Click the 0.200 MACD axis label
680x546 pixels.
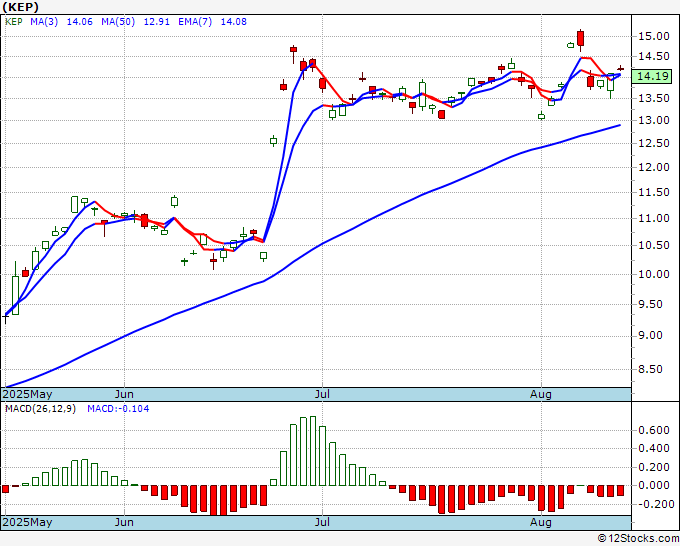click(x=654, y=467)
